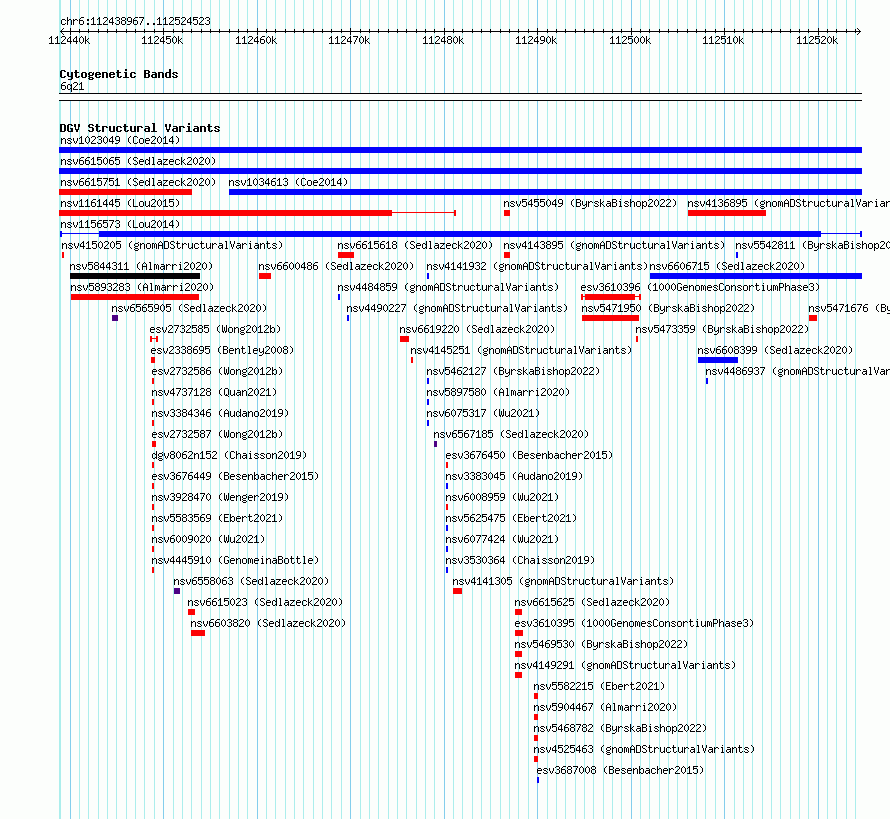
Task: Select nsv5897580 (Almarri2020) label
Action: pyautogui.click(x=498, y=392)
